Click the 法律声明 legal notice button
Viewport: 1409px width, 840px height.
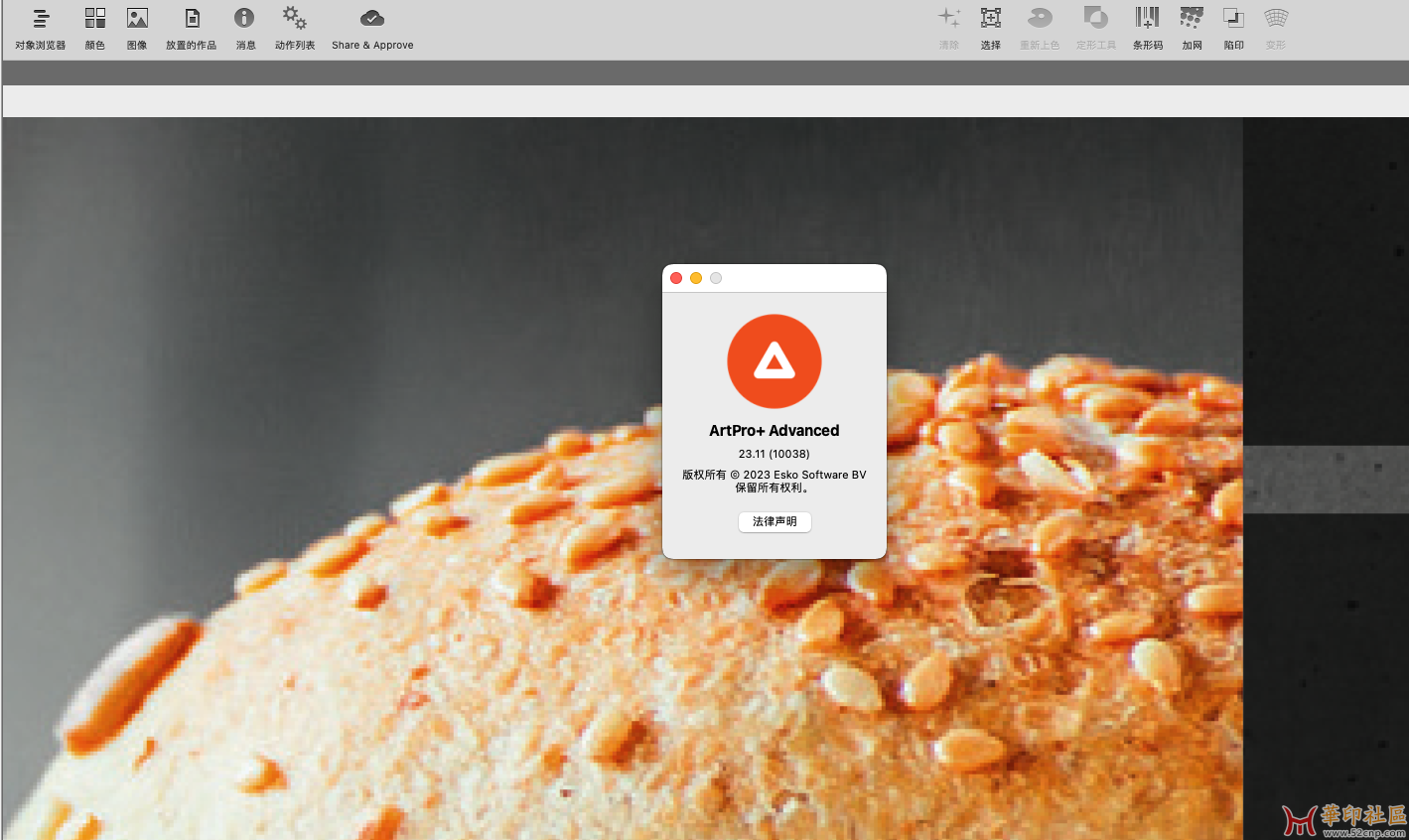(x=775, y=521)
